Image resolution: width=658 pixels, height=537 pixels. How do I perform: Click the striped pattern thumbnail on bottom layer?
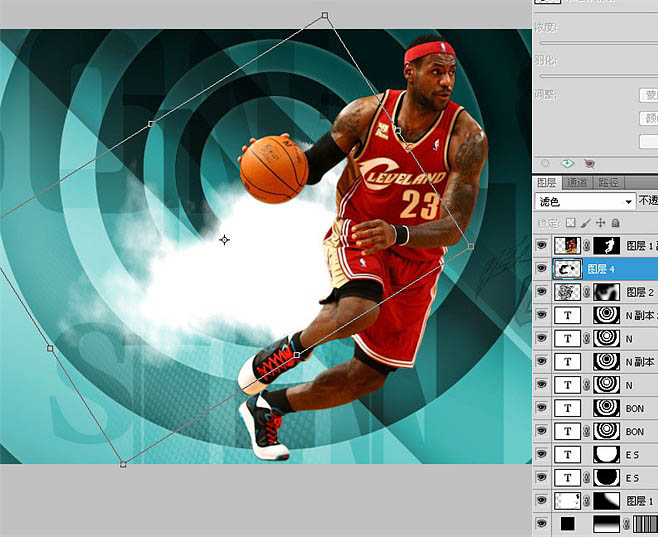point(645,524)
